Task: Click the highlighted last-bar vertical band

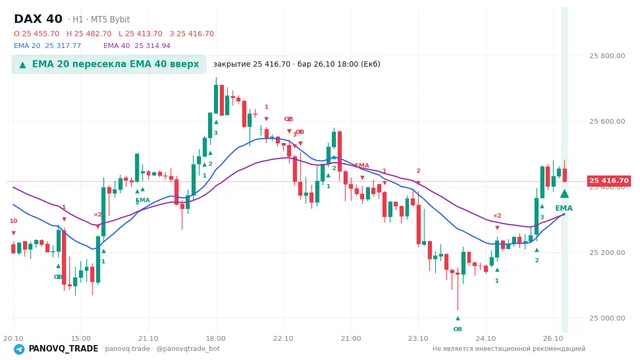Action: [564, 170]
